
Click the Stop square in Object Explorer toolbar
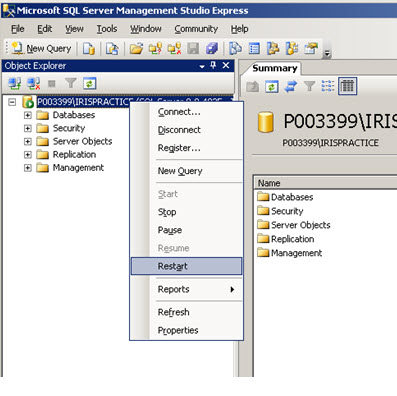(x=51, y=83)
